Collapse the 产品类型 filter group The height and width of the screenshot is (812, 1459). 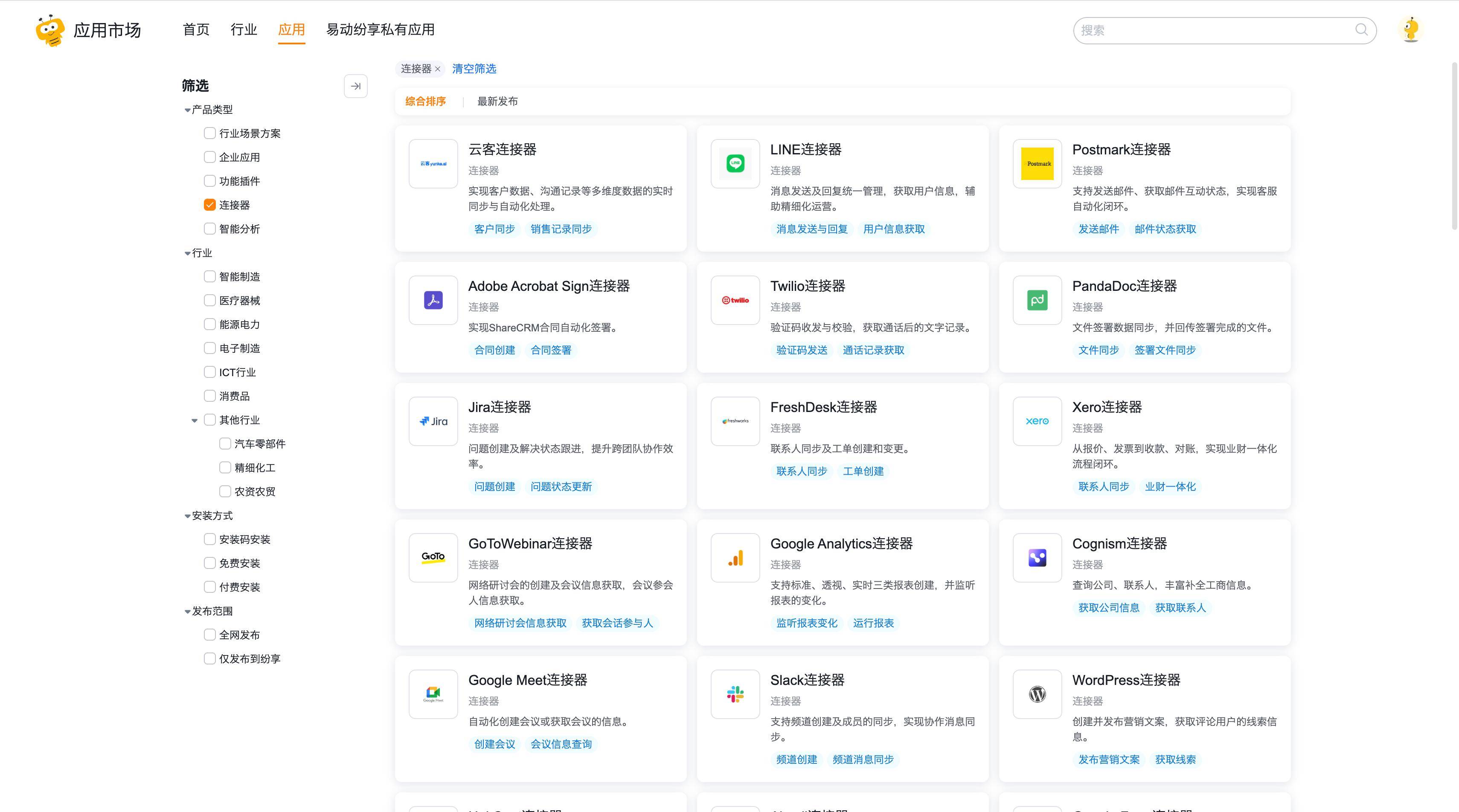[187, 110]
